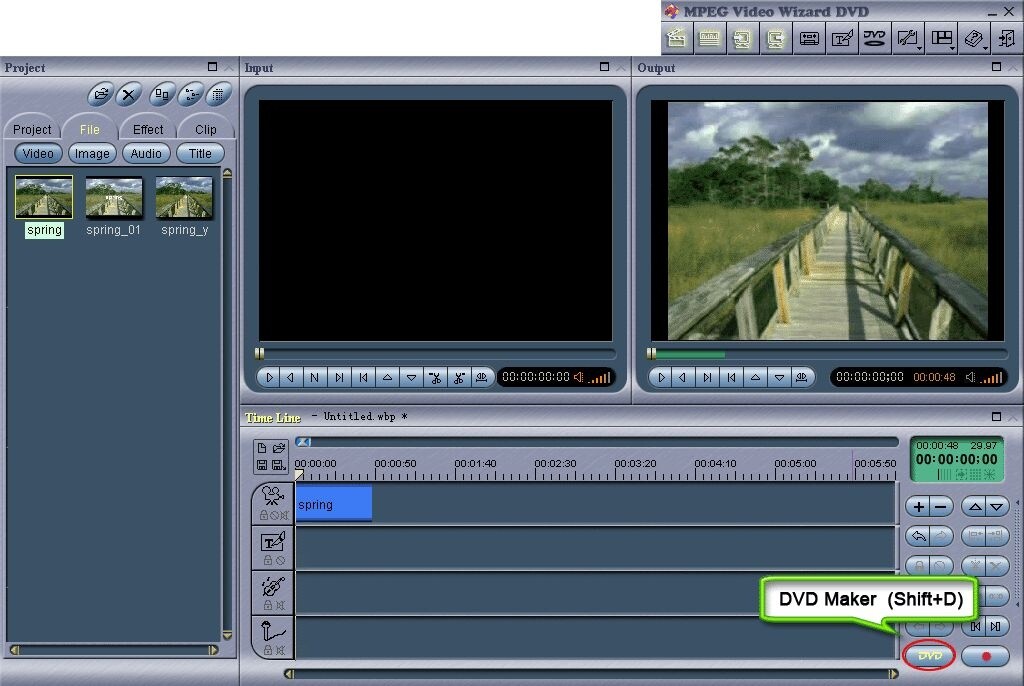The width and height of the screenshot is (1024, 686).
Task: Lock the video track on the timeline
Action: click(263, 516)
